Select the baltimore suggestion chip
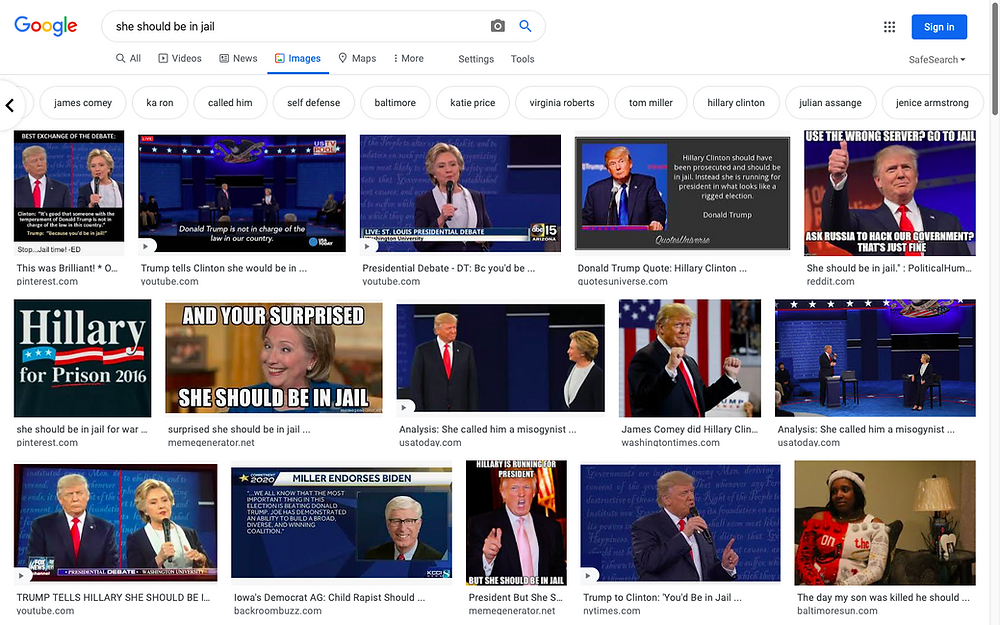This screenshot has height=625, width=1000. tap(395, 103)
